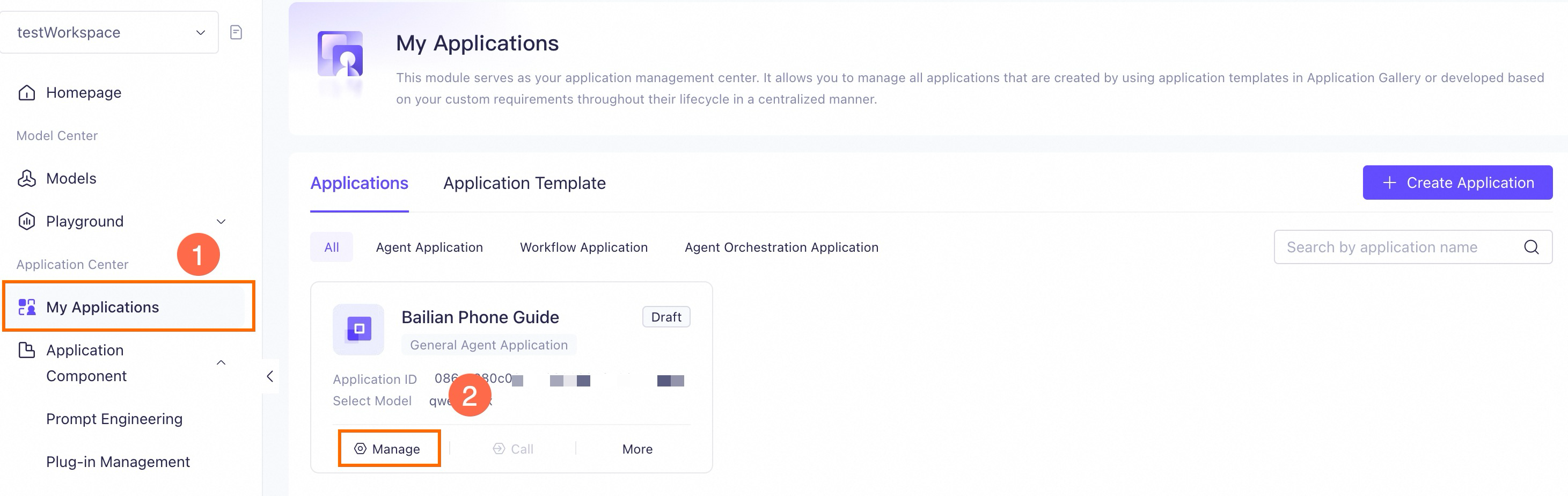The image size is (1568, 496).
Task: Click the plus icon on Create Application
Action: 1389,183
